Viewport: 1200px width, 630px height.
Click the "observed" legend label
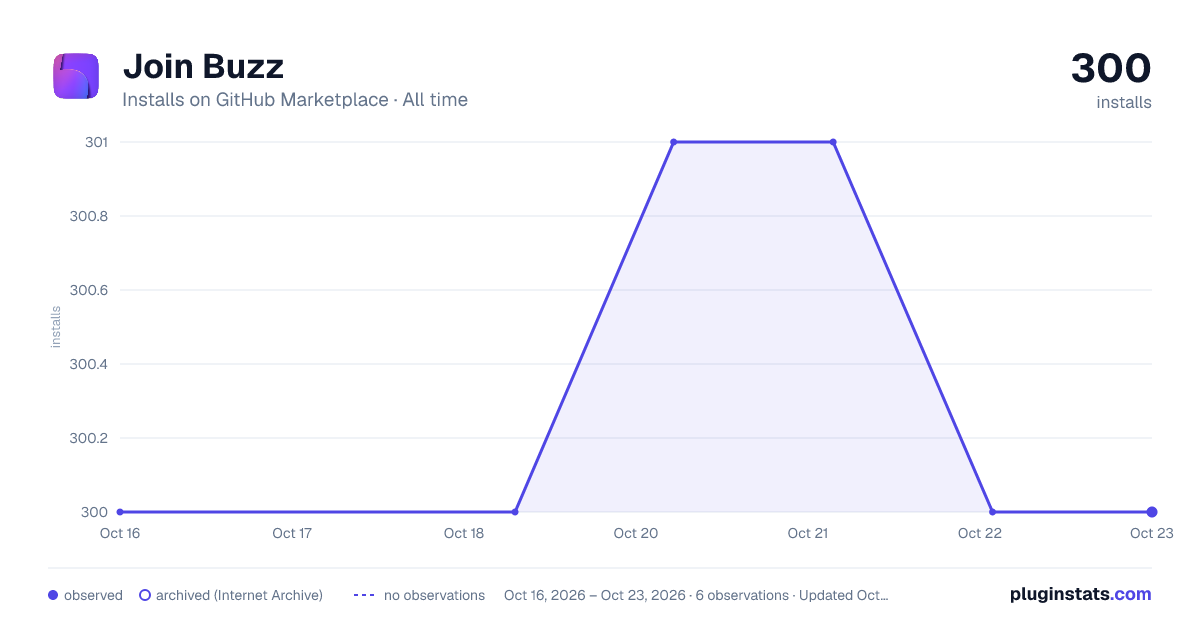[x=93, y=595]
